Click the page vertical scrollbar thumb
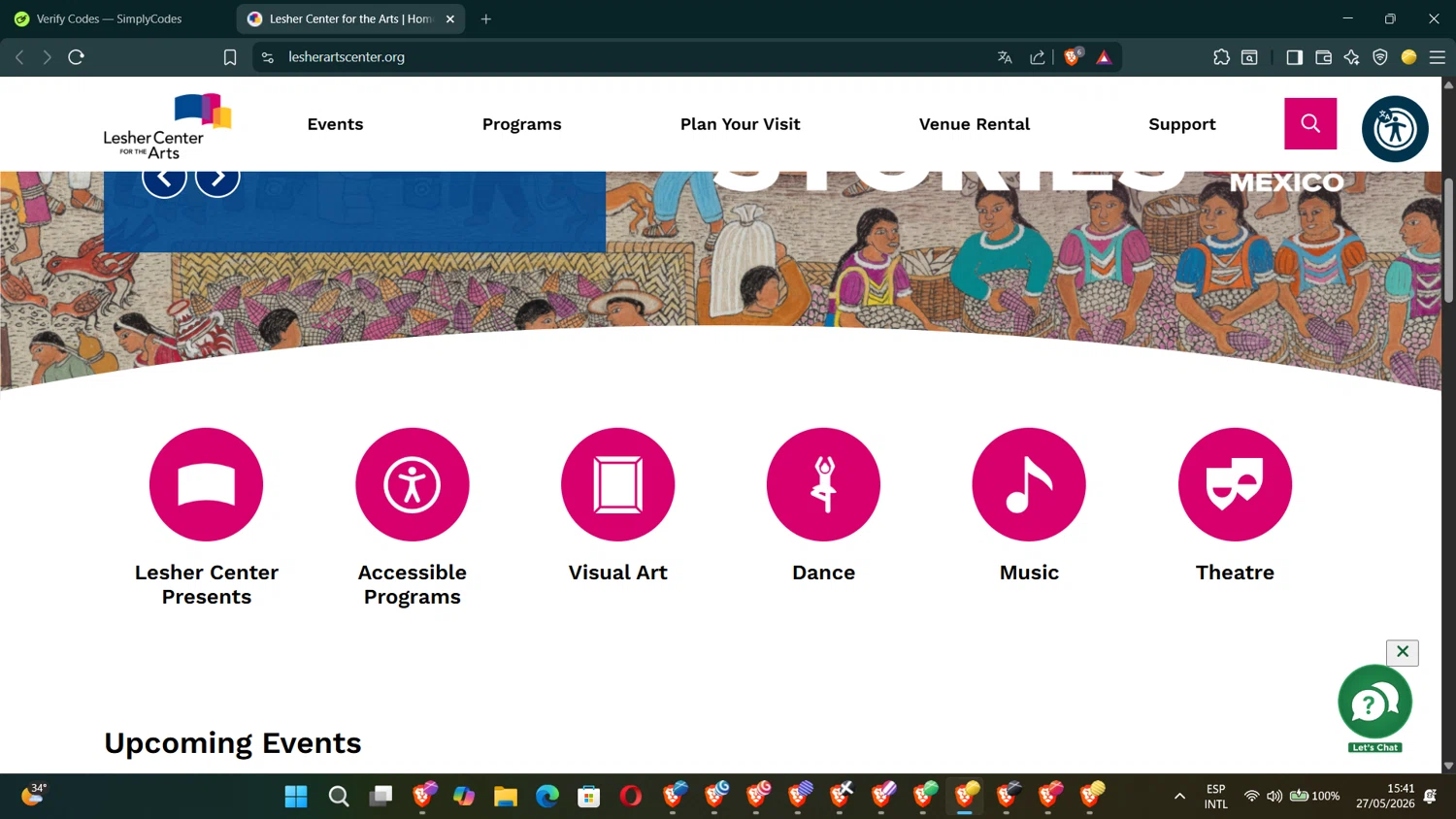The width and height of the screenshot is (1456, 819). click(x=1448, y=241)
